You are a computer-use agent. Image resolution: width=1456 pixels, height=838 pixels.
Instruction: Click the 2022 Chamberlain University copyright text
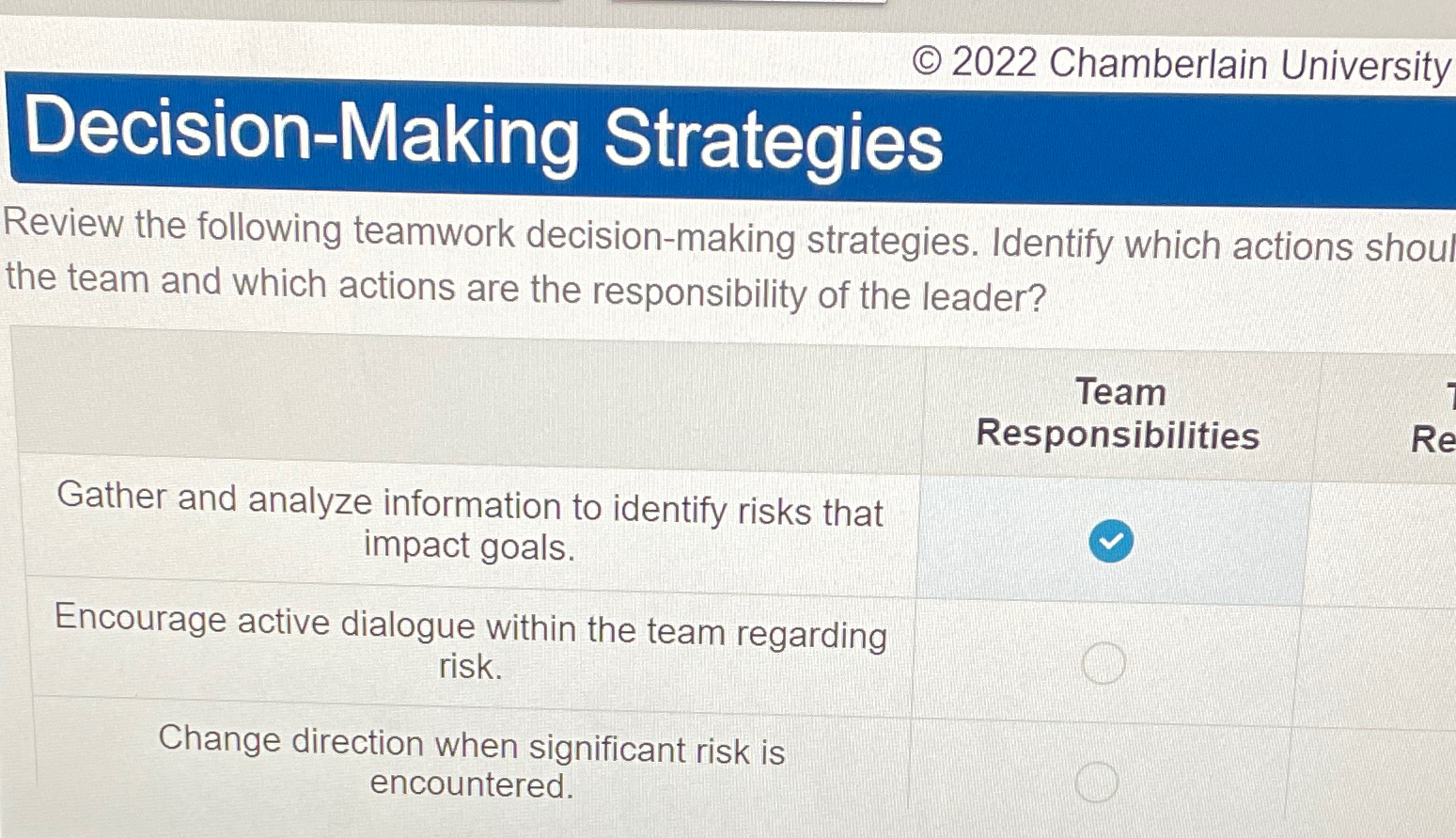coord(1180,61)
